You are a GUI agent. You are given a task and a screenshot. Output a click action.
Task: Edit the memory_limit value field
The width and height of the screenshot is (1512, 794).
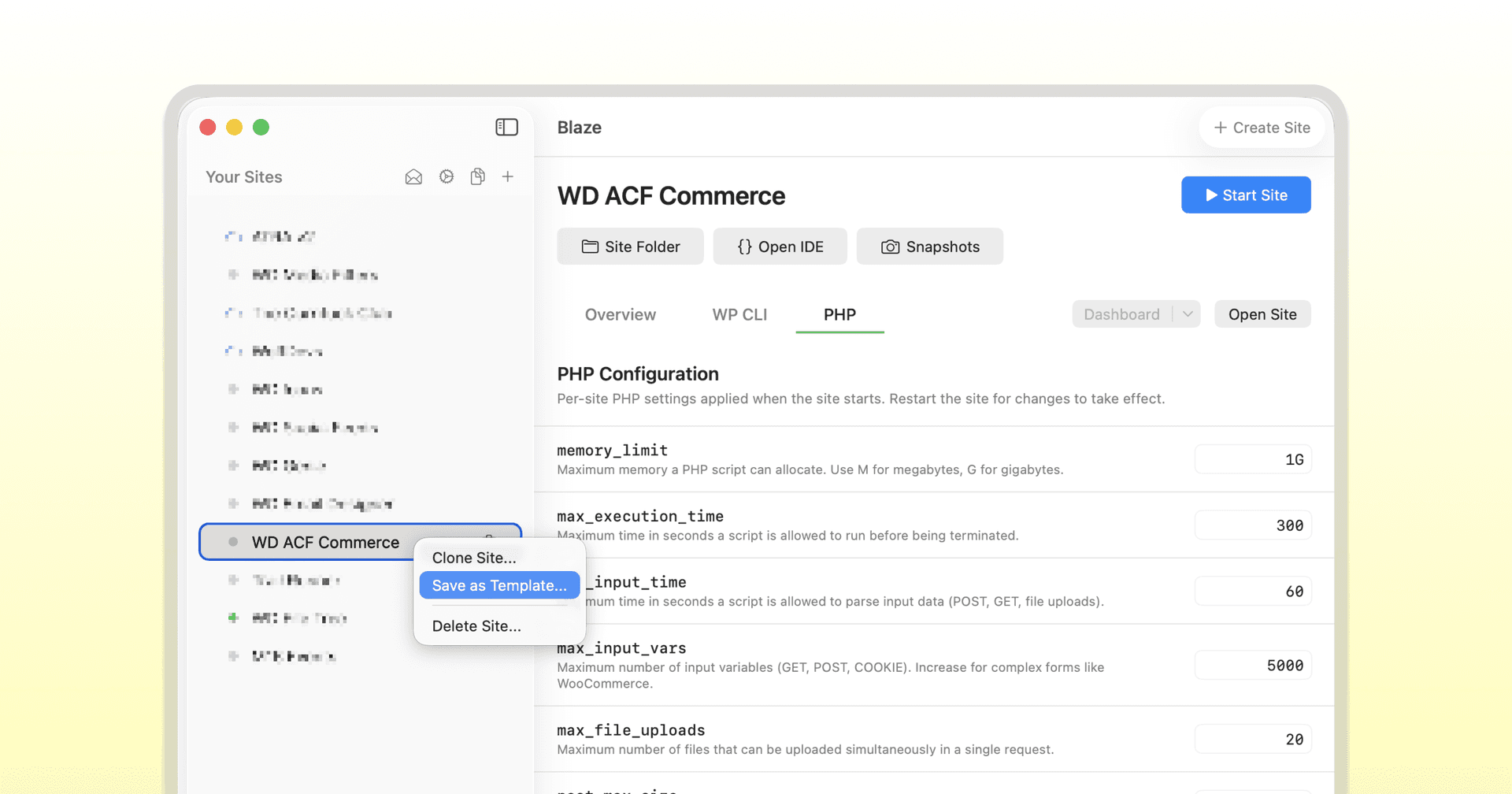tap(1253, 459)
